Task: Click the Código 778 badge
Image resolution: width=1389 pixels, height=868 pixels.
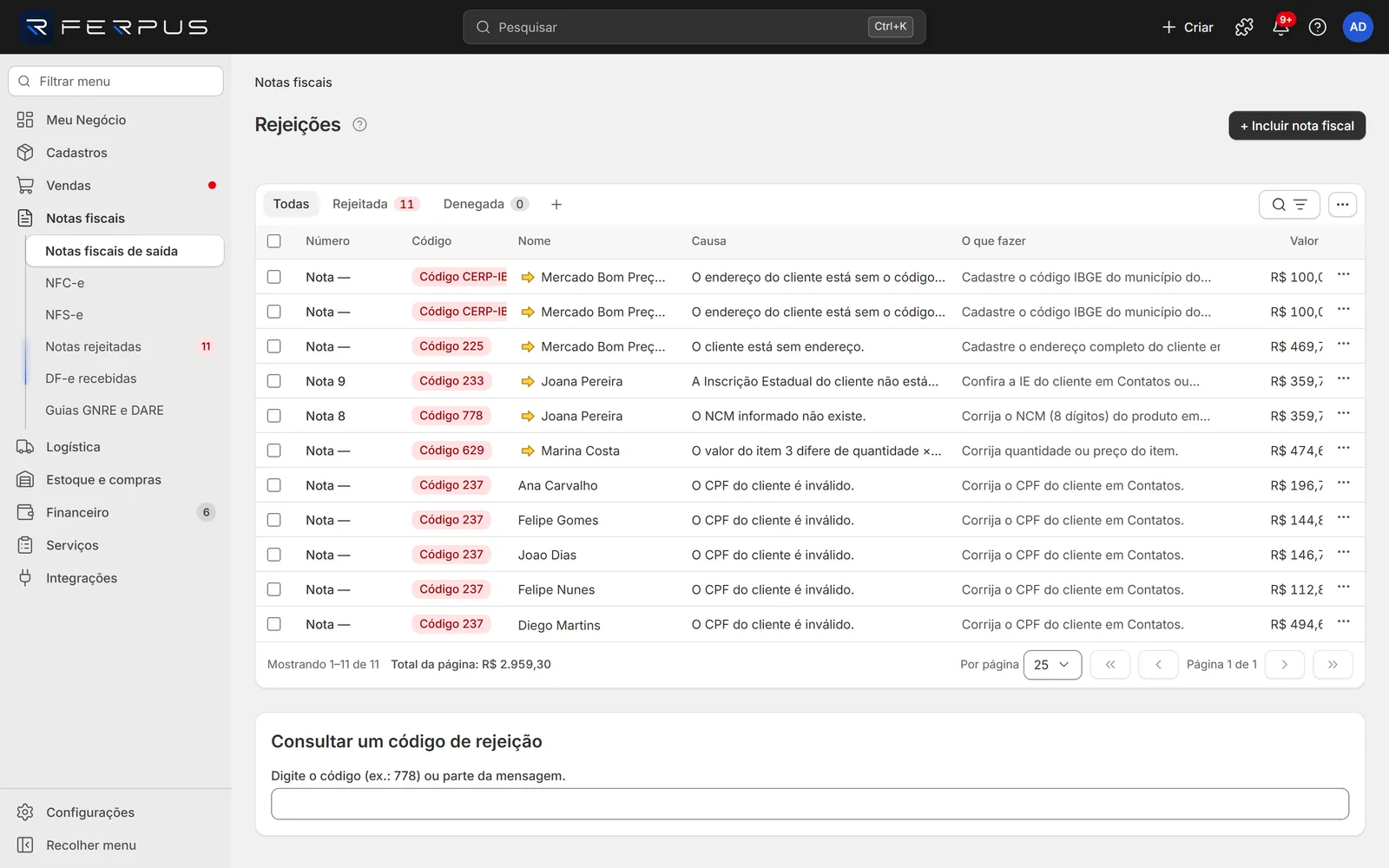Action: click(451, 416)
